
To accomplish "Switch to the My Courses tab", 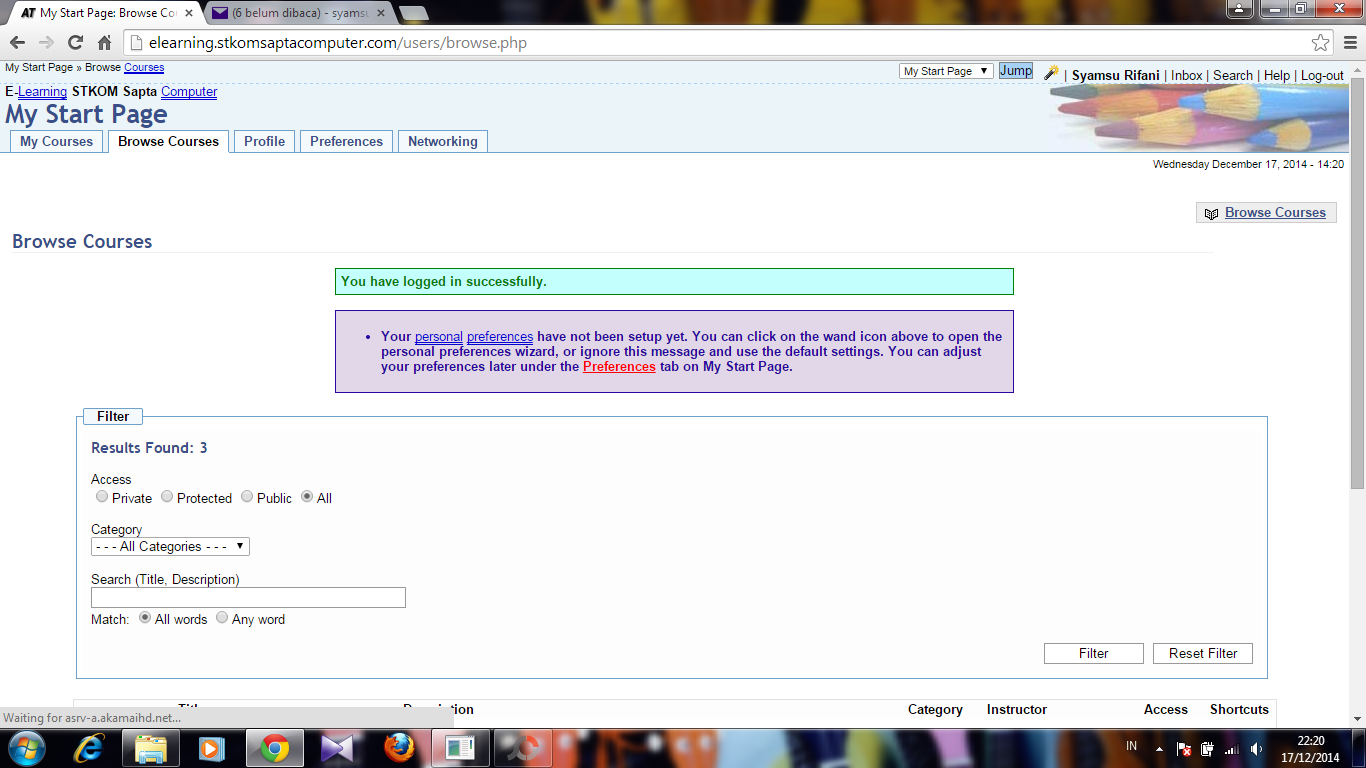I will [56, 141].
